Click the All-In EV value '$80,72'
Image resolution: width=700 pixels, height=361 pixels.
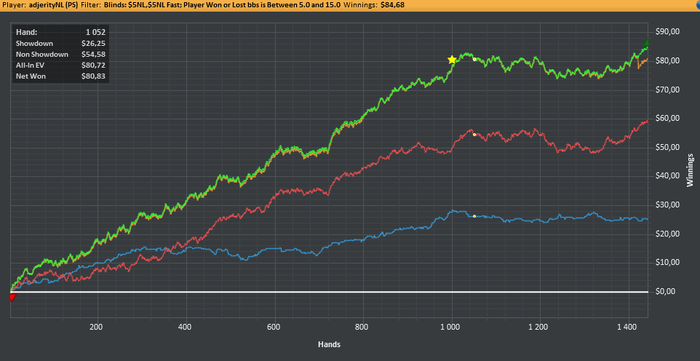(93, 65)
